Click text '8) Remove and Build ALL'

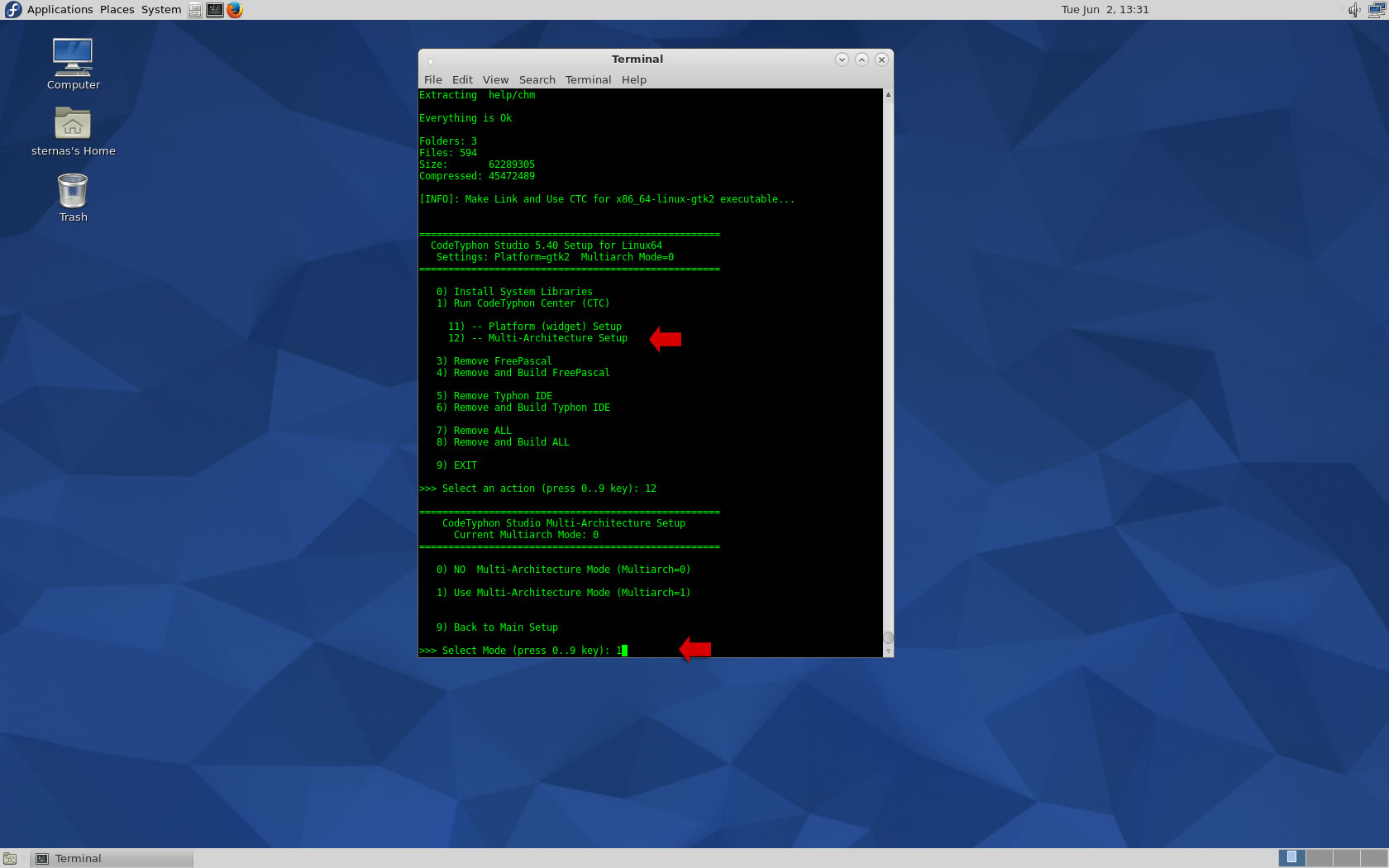[503, 442]
